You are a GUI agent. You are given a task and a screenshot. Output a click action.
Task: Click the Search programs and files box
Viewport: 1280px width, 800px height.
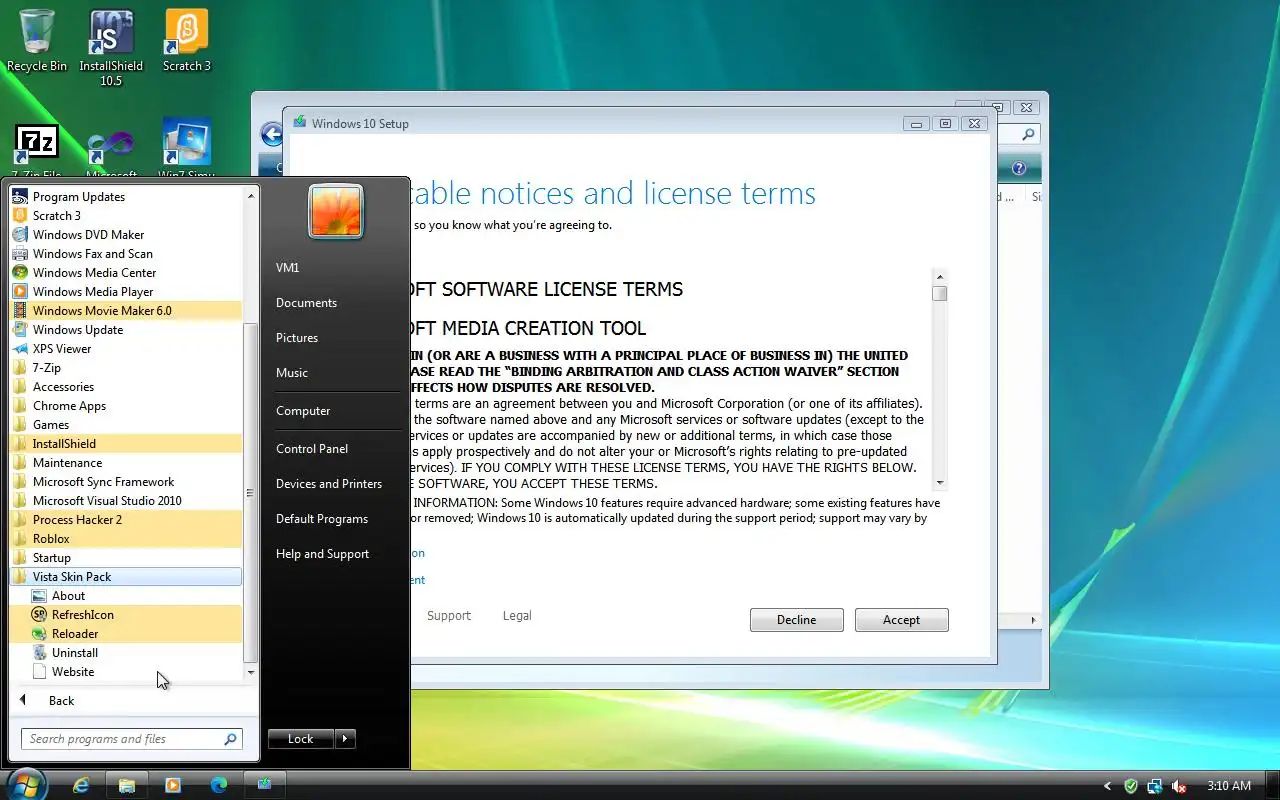[x=131, y=739]
